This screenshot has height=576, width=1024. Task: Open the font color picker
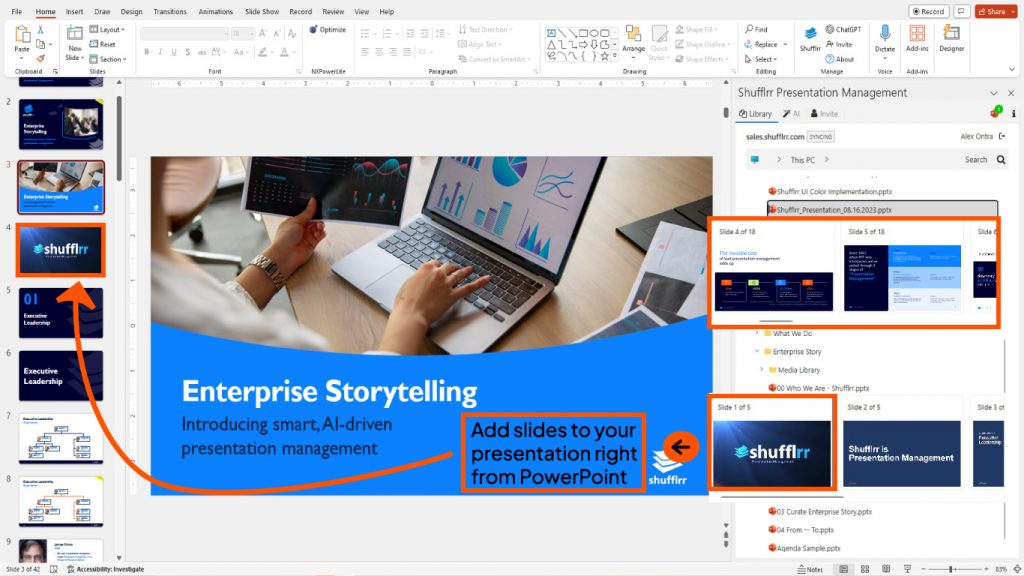tap(285, 52)
